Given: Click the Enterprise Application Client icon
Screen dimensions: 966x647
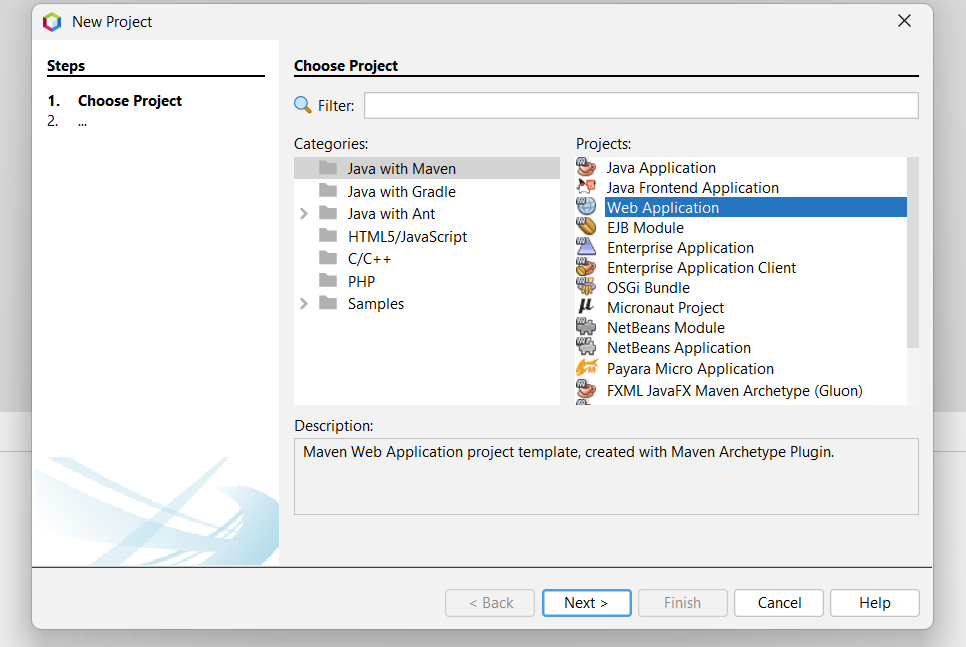Looking at the screenshot, I should pos(586,267).
